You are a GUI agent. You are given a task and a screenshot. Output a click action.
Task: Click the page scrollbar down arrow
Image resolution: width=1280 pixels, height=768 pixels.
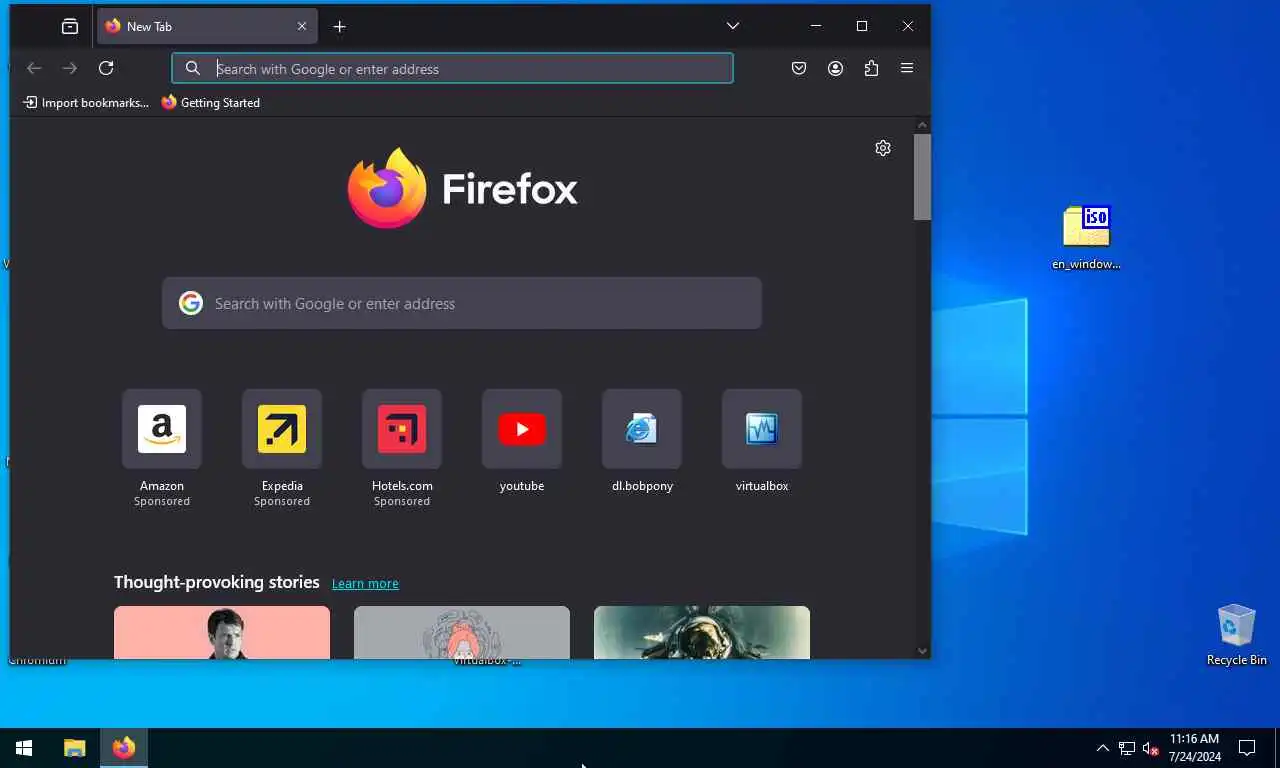[x=922, y=651]
